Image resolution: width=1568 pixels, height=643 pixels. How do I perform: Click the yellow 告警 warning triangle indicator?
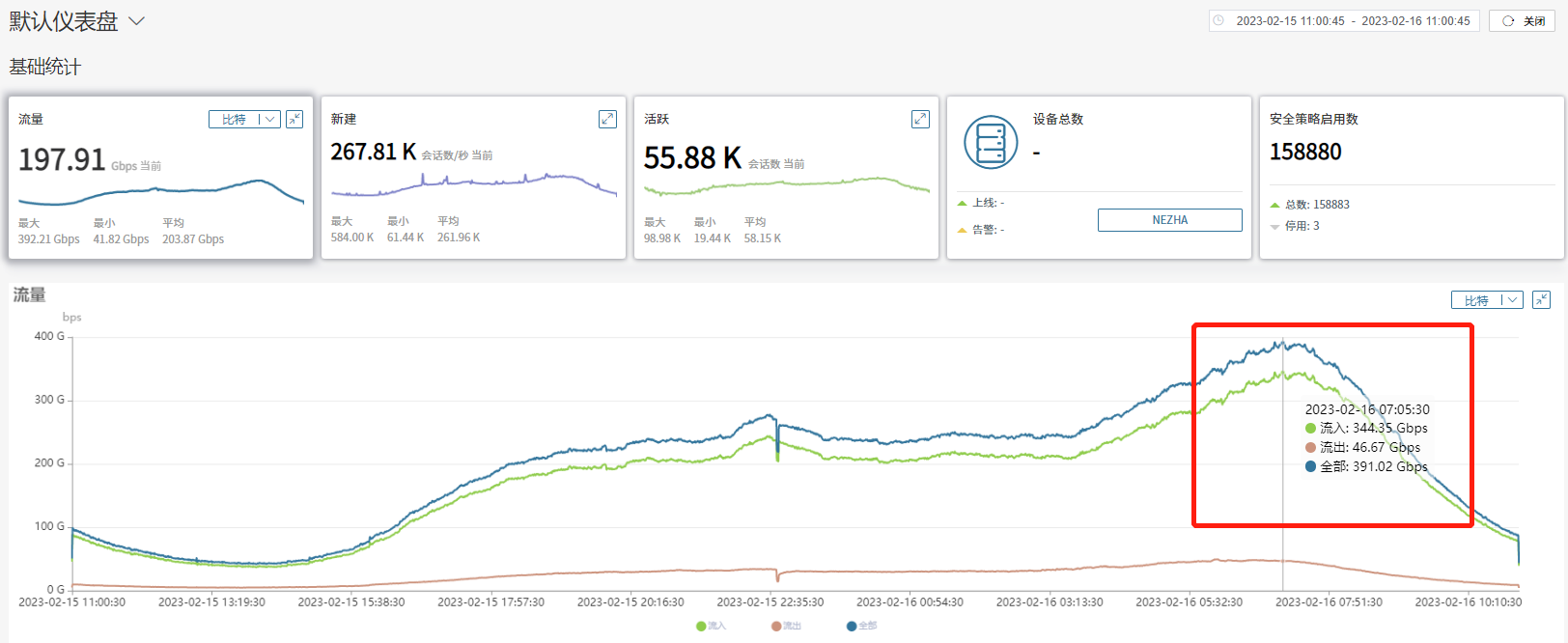962,230
